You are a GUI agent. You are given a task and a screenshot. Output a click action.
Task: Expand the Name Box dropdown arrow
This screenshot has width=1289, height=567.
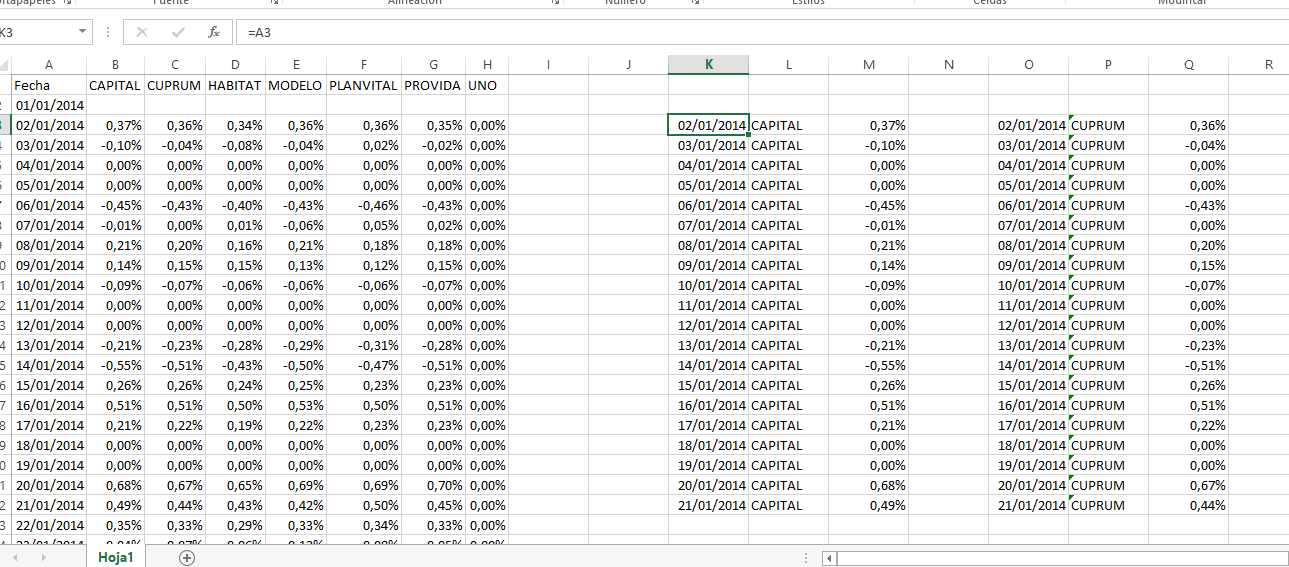[x=81, y=32]
